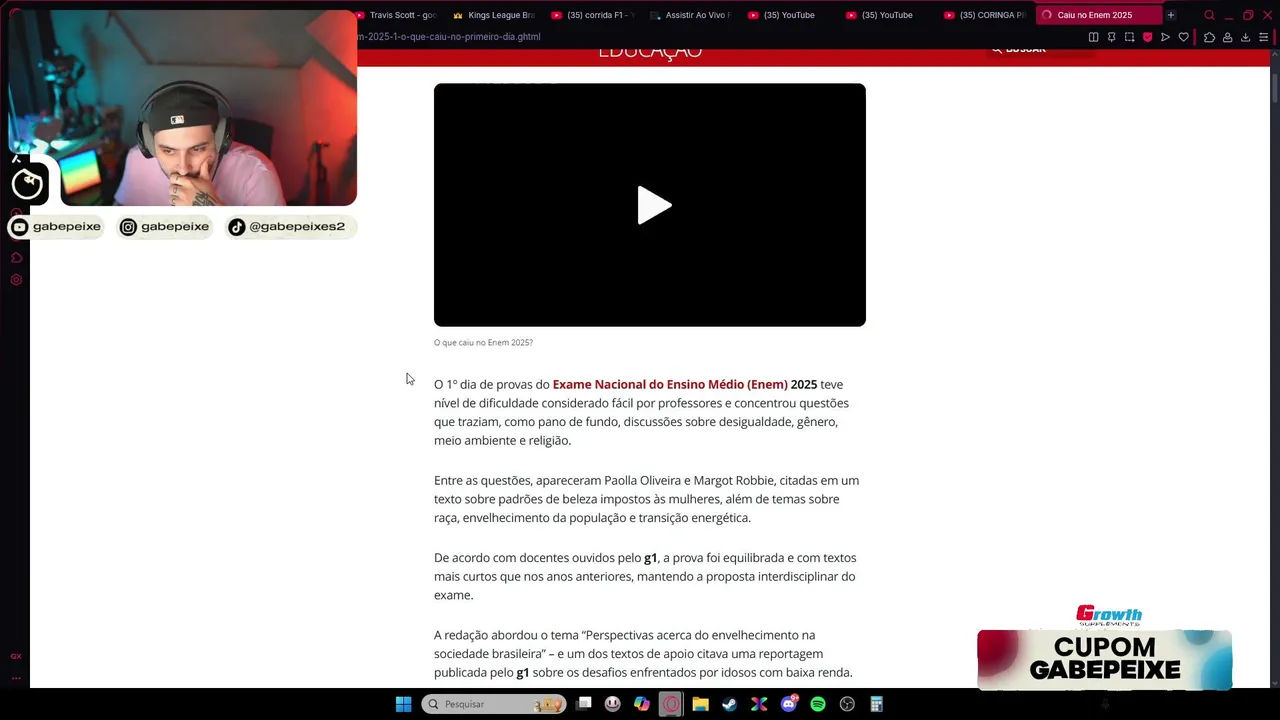The width and height of the screenshot is (1280, 720).
Task: Open the downloads icon in toolbar
Action: coord(1245,37)
